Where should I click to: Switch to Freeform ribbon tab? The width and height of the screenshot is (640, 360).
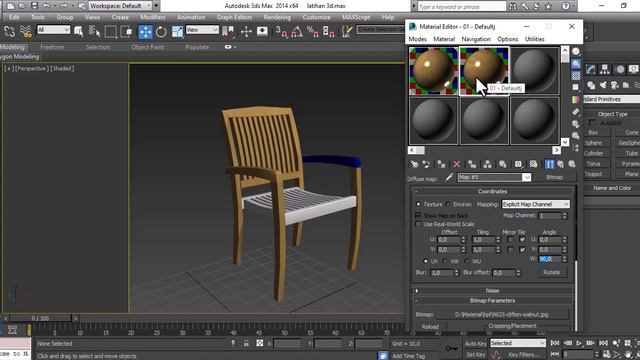click(x=52, y=47)
